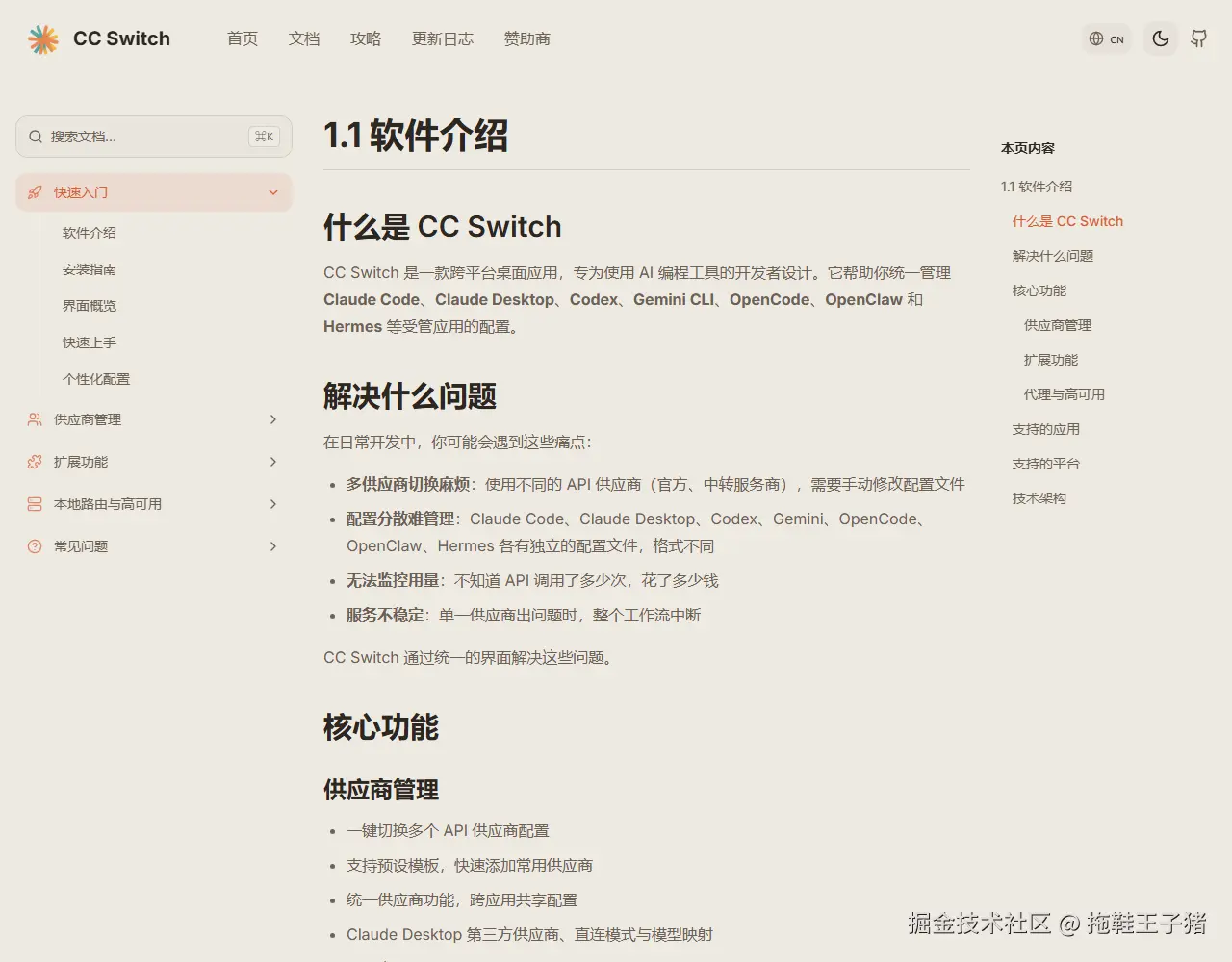Screen dimensions: 1232x962
Task: Click the 1.1 软件介绍 page heading
Action: point(416,136)
